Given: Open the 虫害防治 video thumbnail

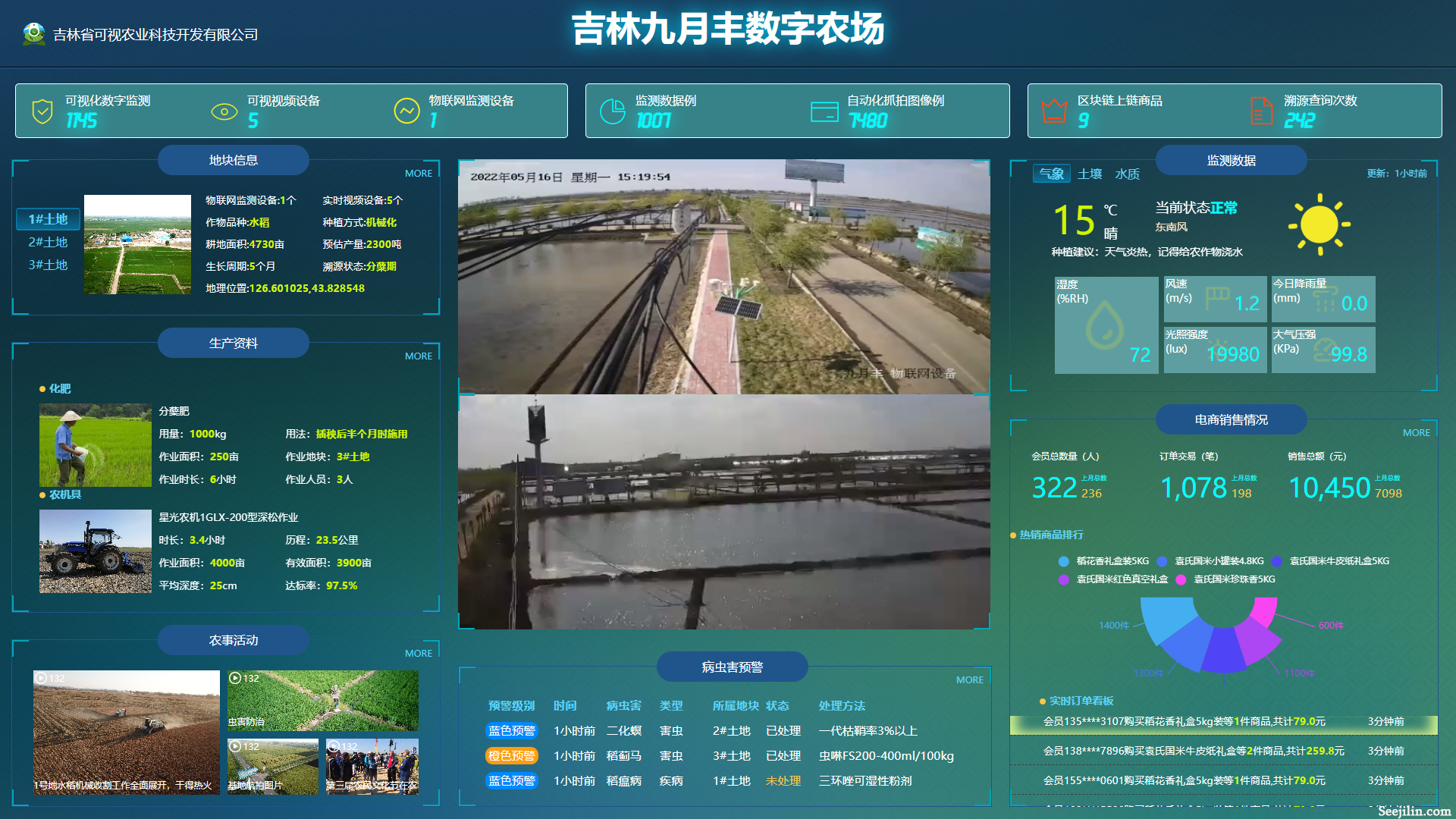Looking at the screenshot, I should 322,700.
